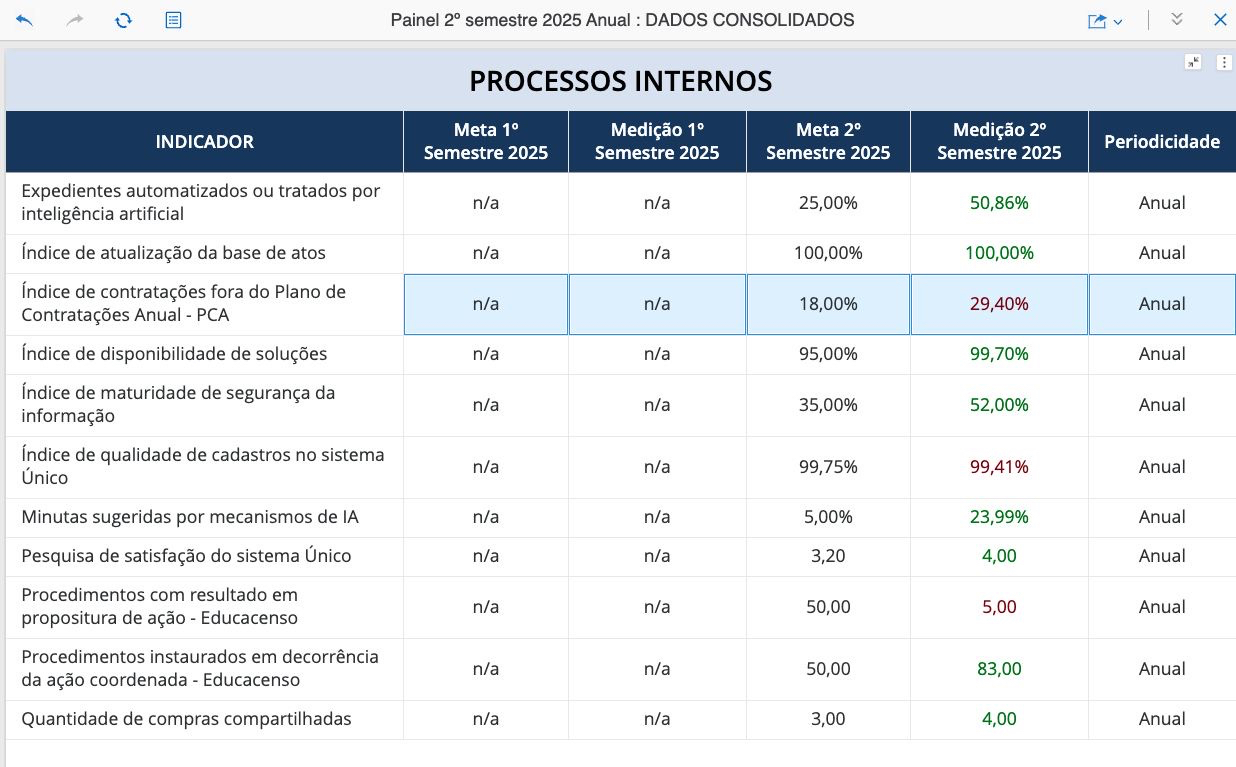Expand the double chevron toolbar toggle
This screenshot has width=1236, height=767.
1176,20
